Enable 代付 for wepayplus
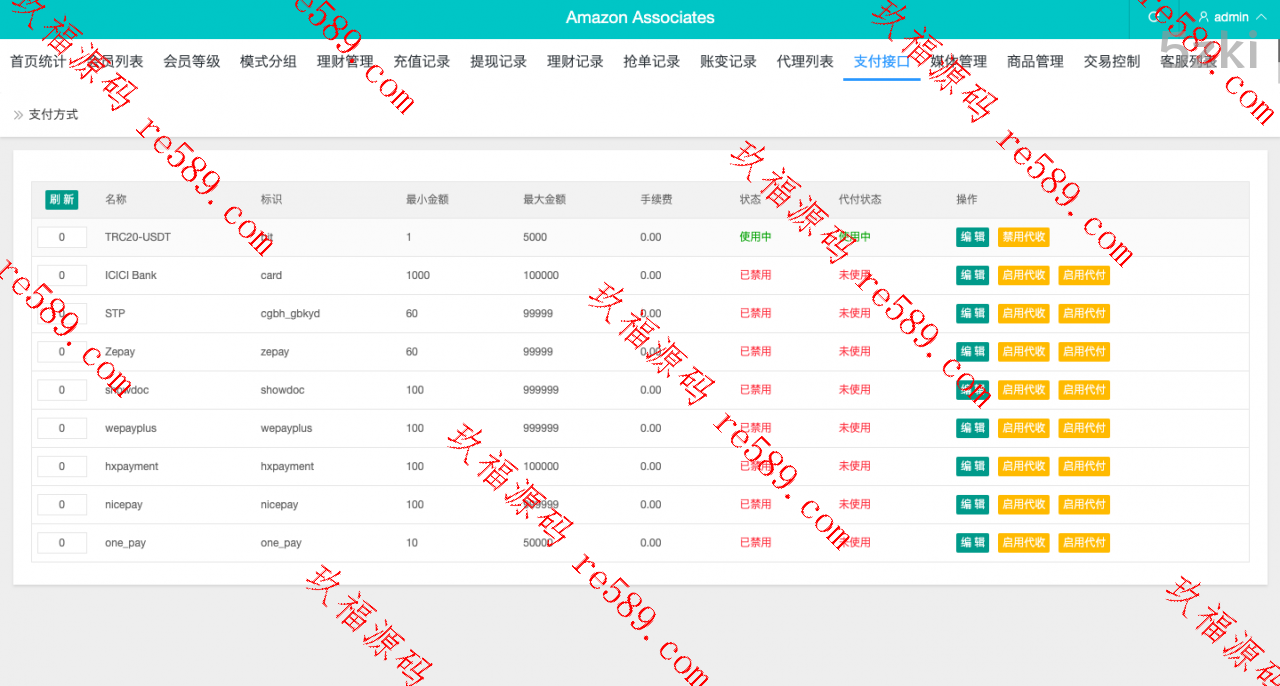 [x=1084, y=428]
